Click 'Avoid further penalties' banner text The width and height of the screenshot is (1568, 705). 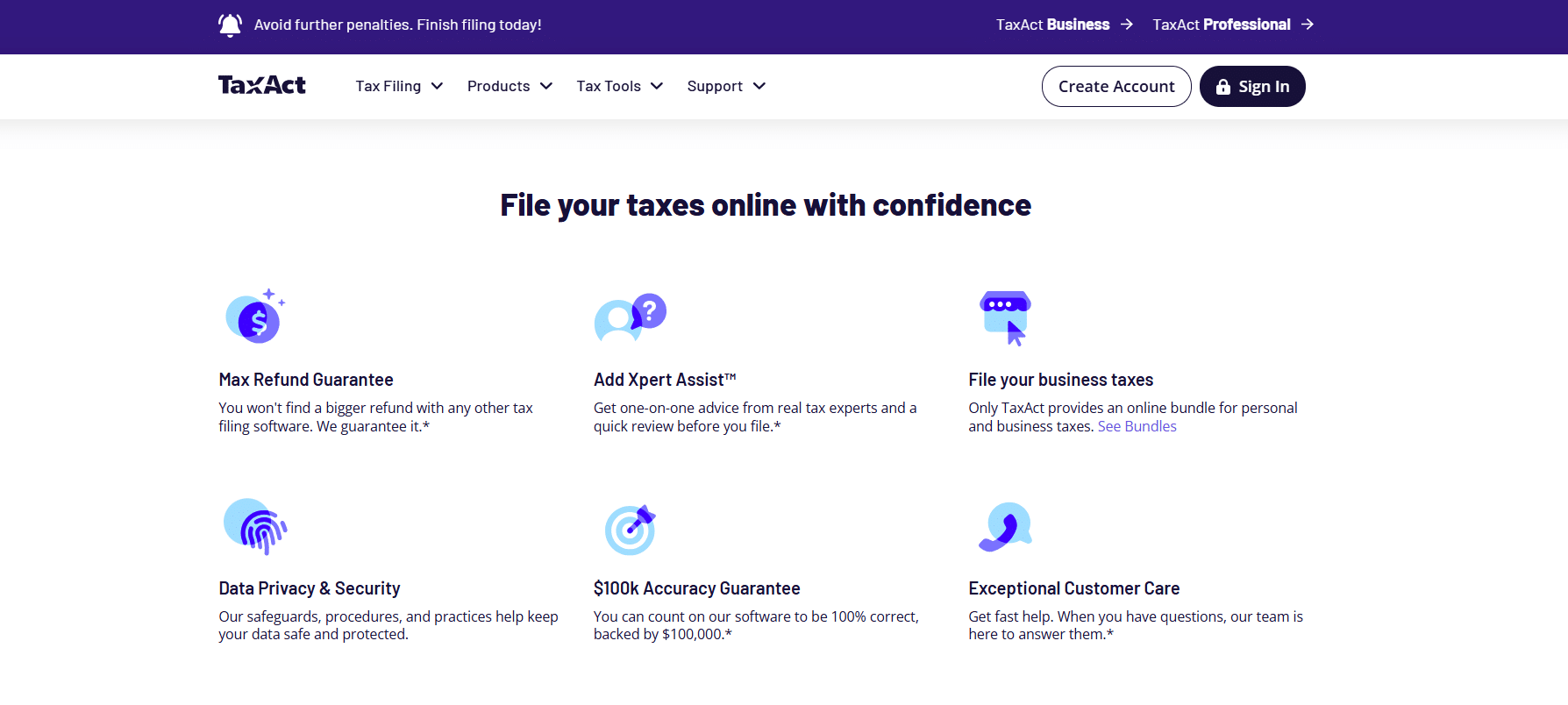click(397, 25)
